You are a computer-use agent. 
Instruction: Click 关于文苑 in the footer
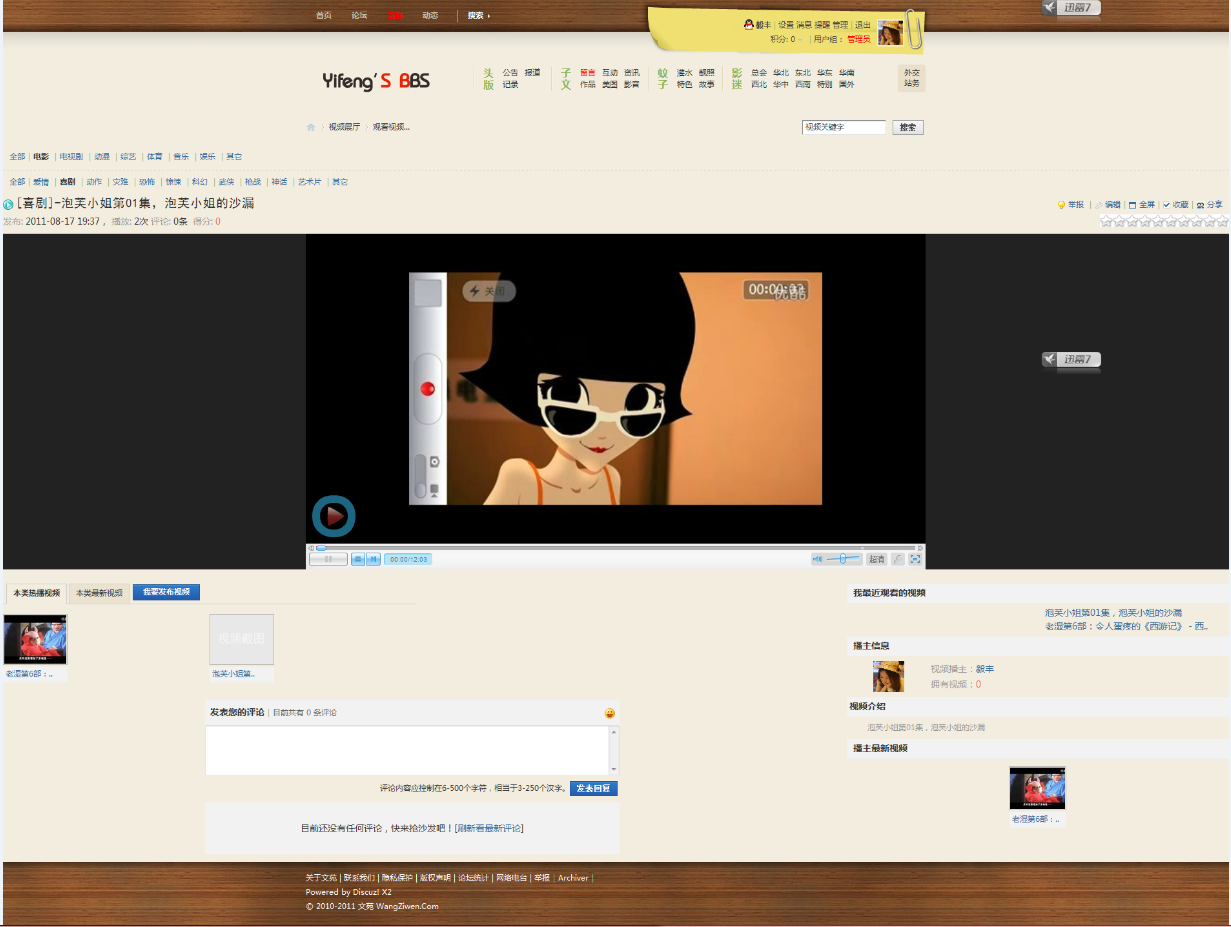(x=321, y=878)
